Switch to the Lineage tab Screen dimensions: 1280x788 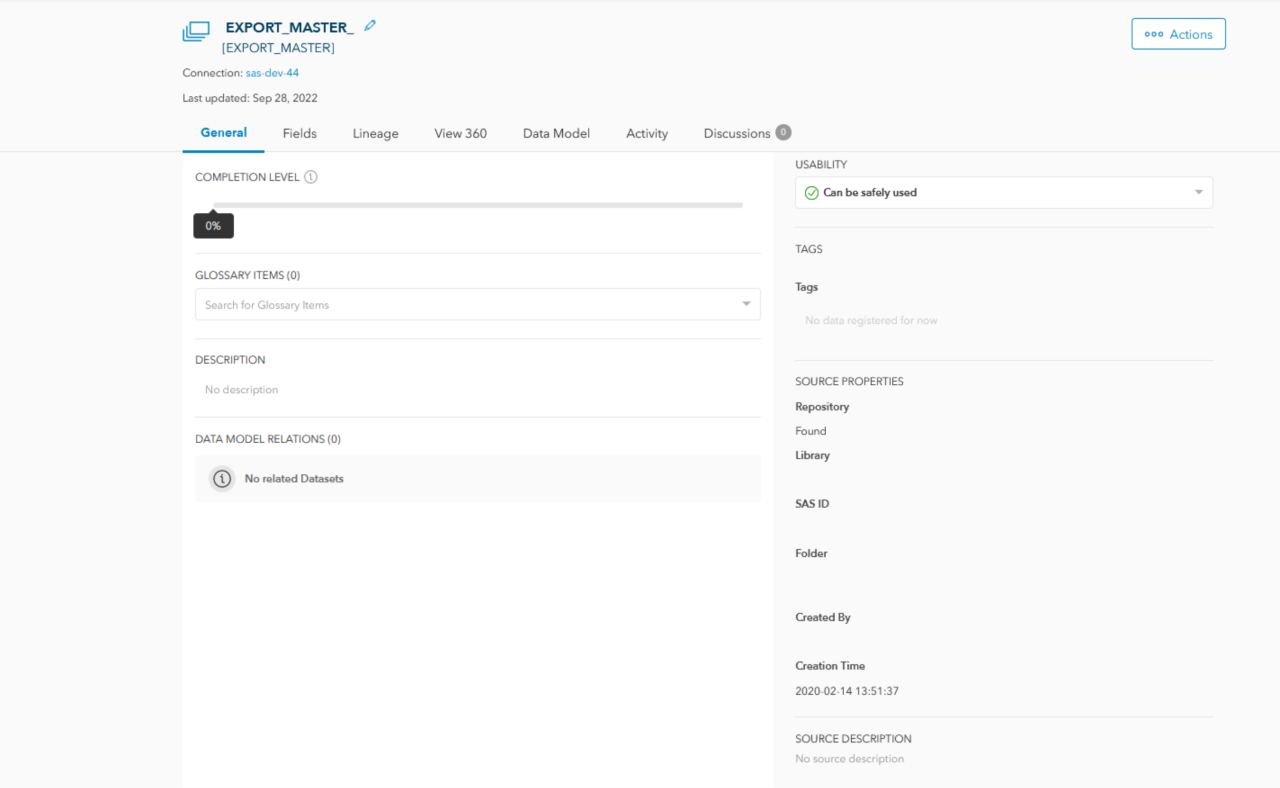[375, 133]
